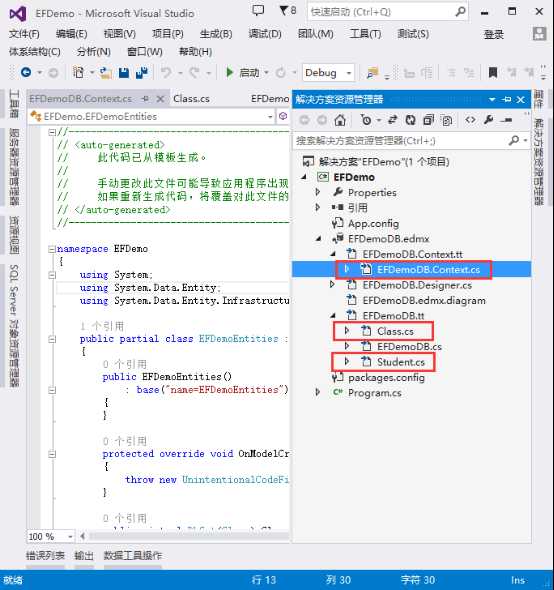Viewport: 554px width, 590px height.
Task: Click the Home icon in Solution Explorer
Action: [340, 120]
